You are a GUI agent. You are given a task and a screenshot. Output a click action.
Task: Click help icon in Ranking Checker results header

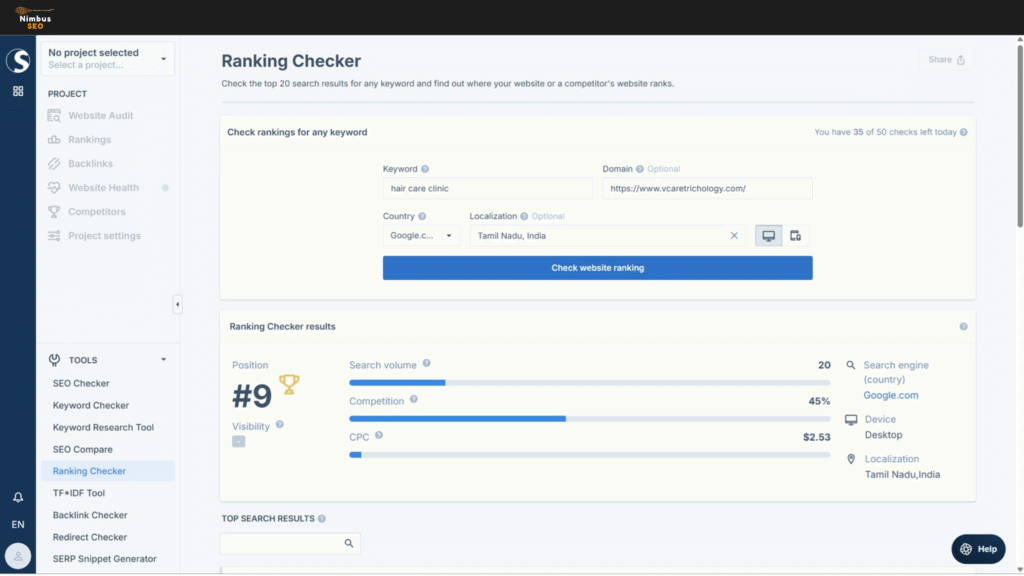coord(963,327)
